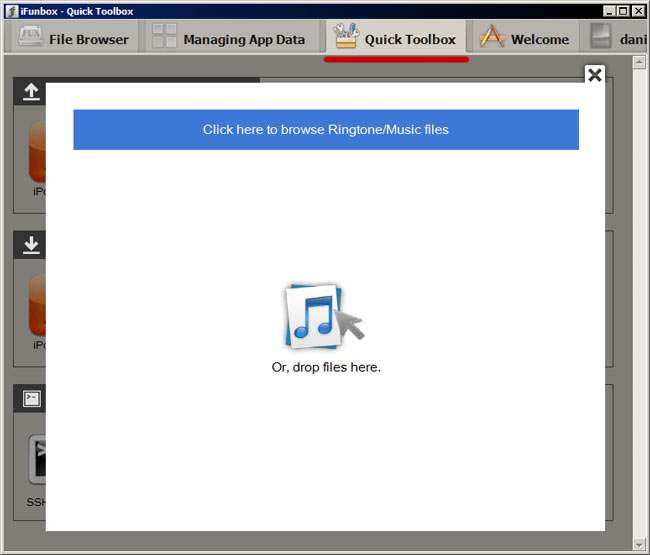Click the scrollbar up arrow
The image size is (650, 555).
coord(639,63)
